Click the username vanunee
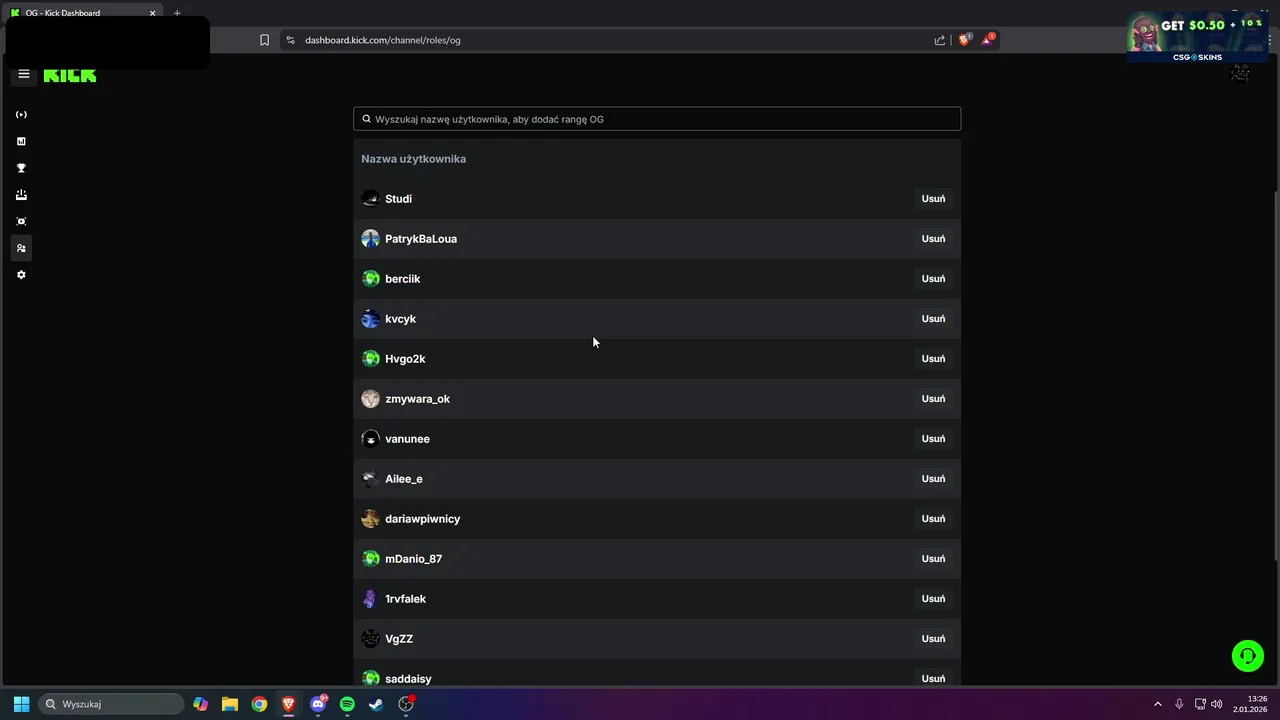This screenshot has height=720, width=1280. click(x=407, y=439)
